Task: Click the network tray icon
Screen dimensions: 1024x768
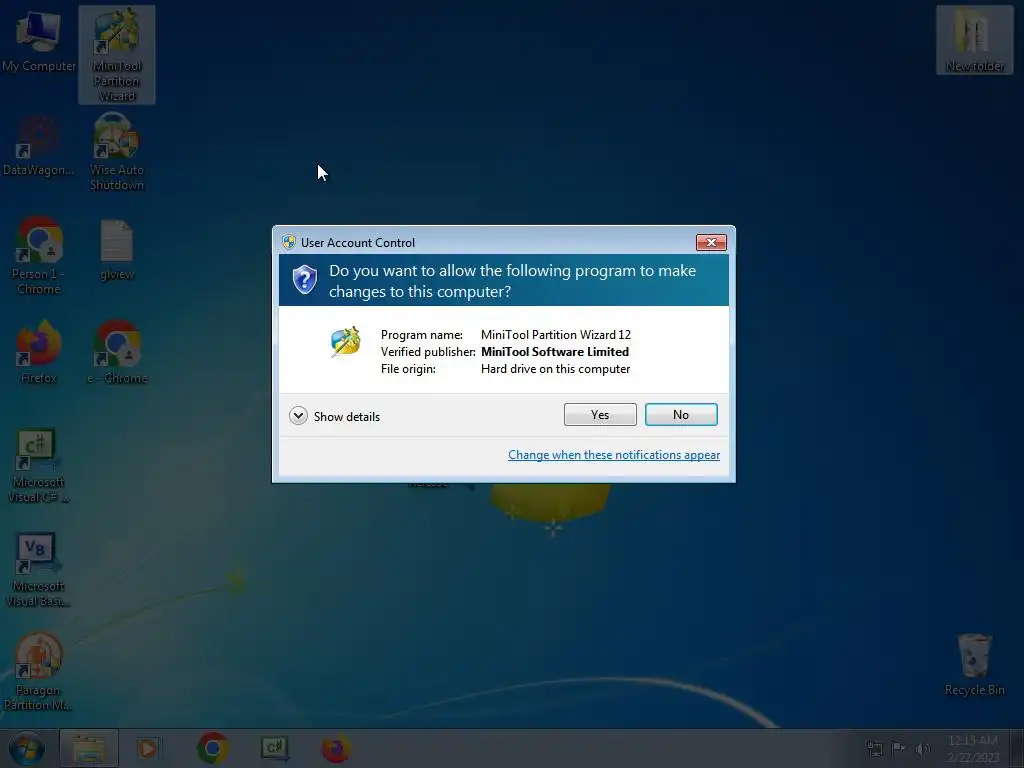Action: 874,749
